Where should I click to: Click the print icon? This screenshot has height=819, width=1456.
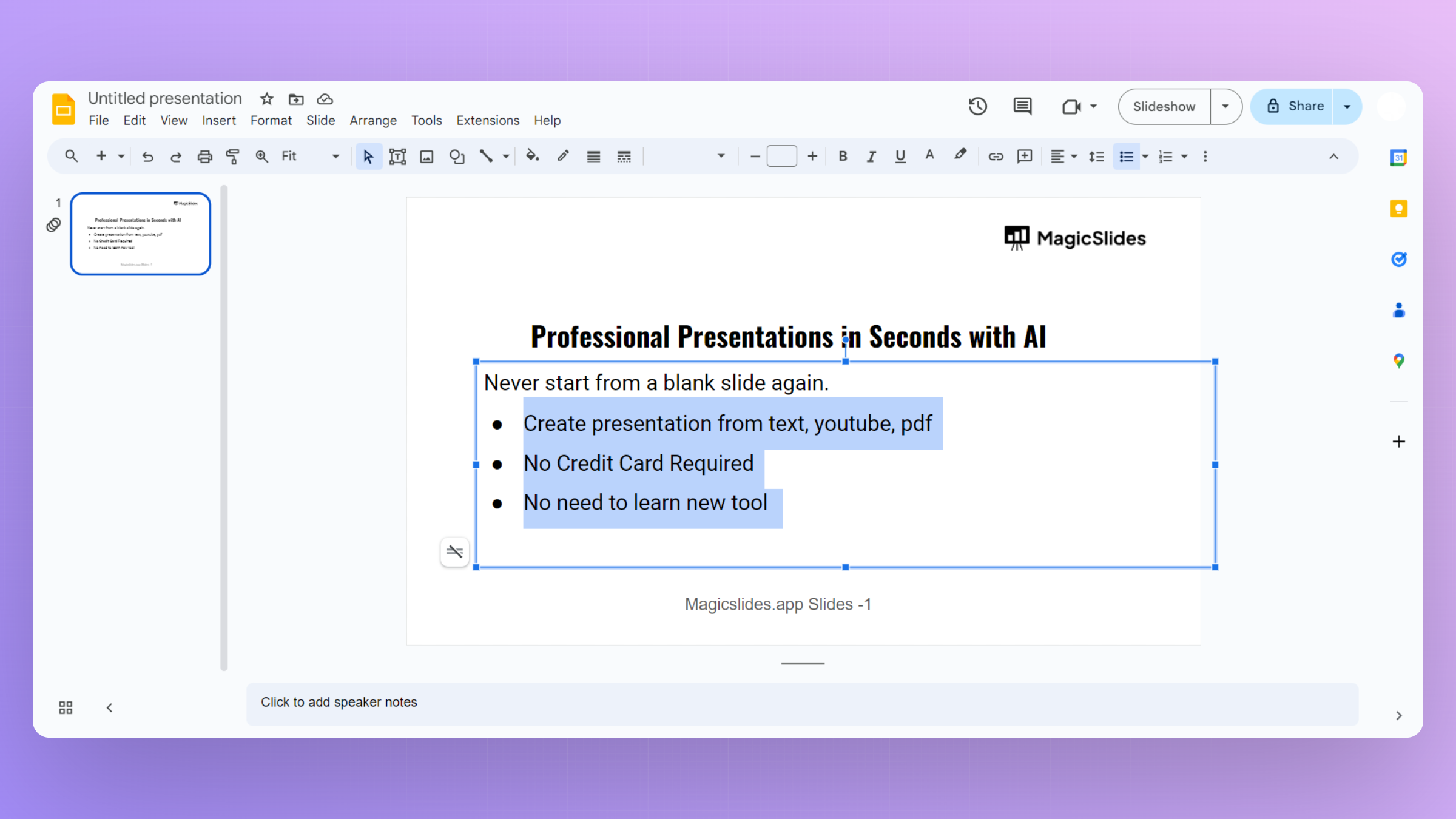204,157
